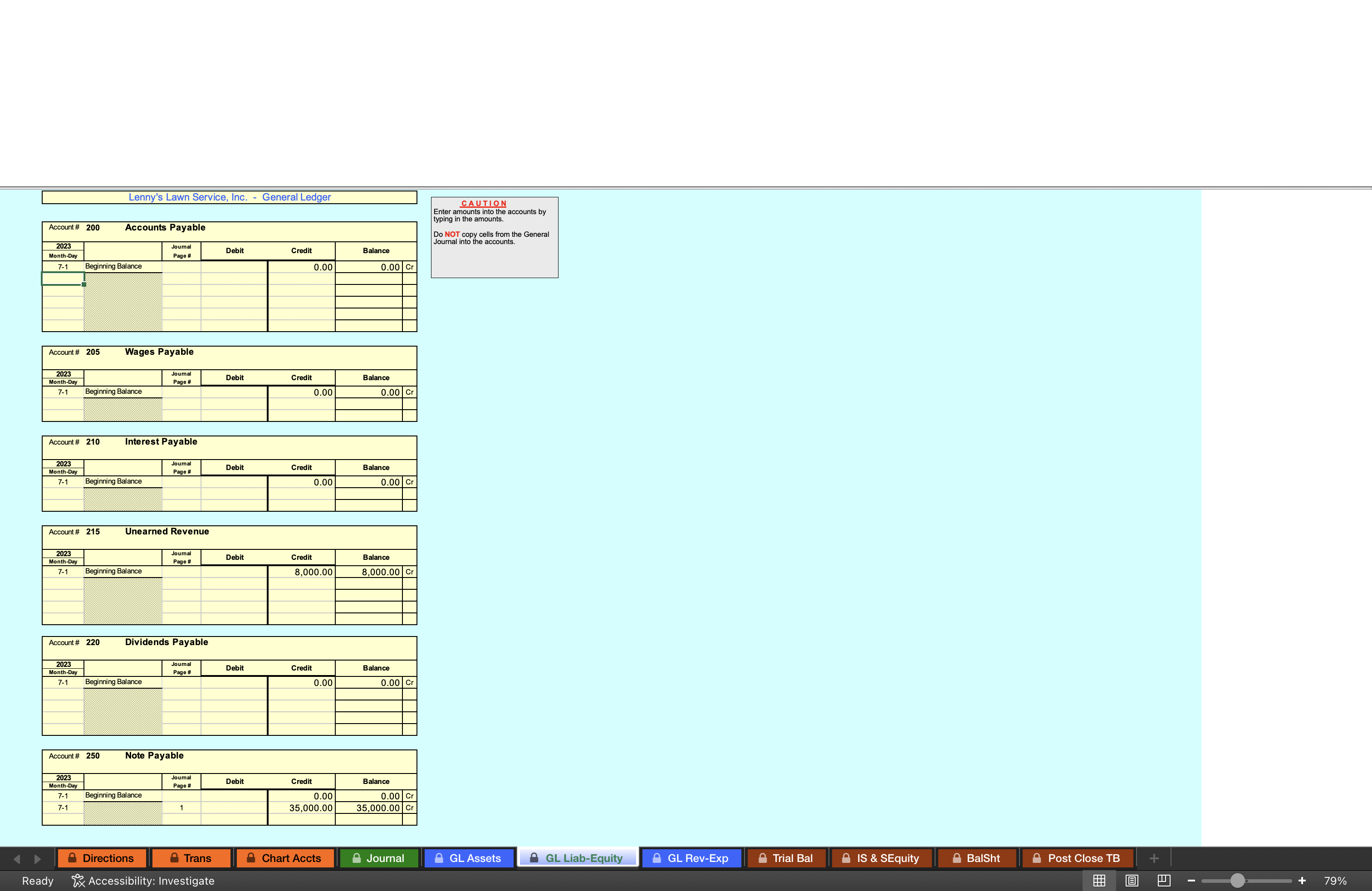
Task: Click Unearned Revenue 8,000.00 credit cell
Action: click(301, 572)
